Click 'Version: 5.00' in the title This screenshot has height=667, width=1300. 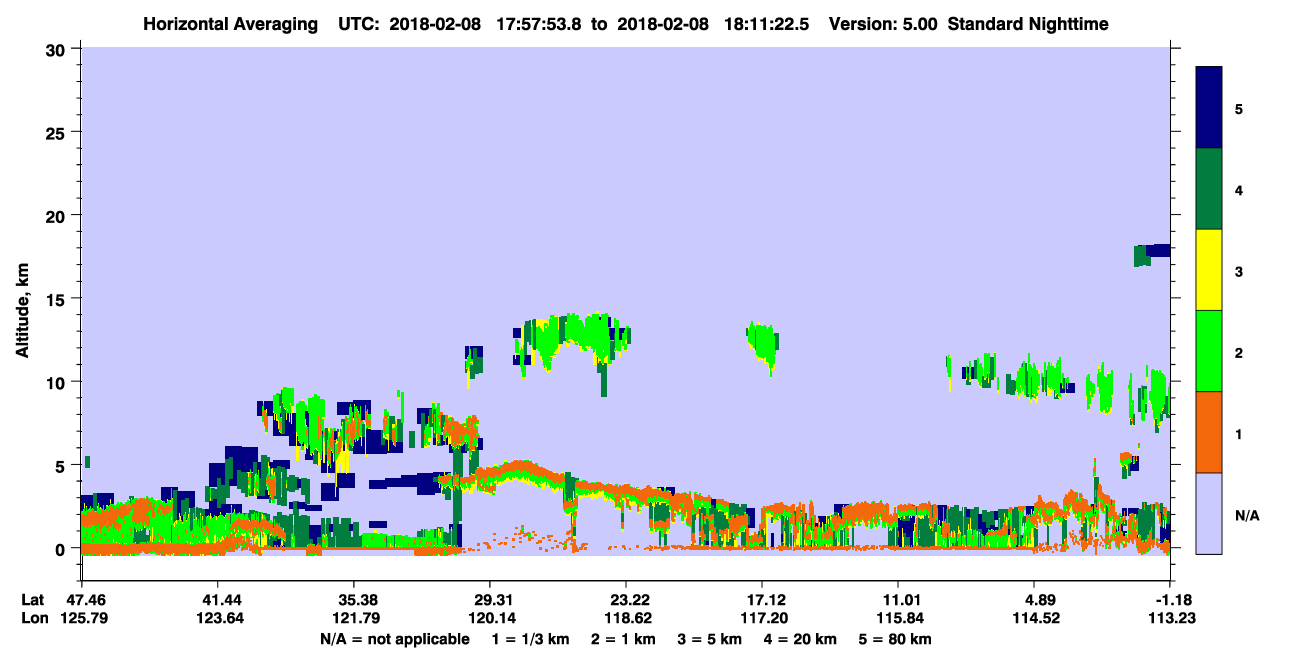(x=884, y=23)
